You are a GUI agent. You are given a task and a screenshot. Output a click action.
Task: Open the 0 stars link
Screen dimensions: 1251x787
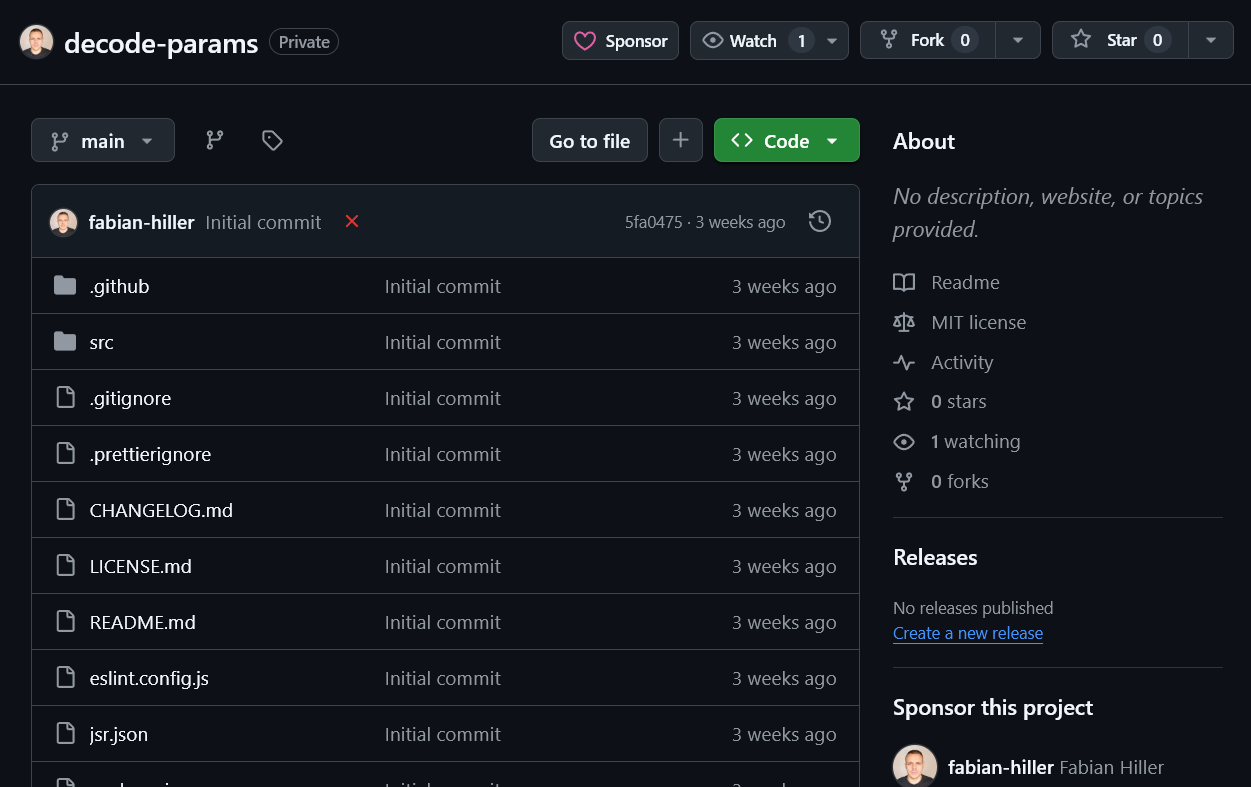pyautogui.click(x=958, y=401)
